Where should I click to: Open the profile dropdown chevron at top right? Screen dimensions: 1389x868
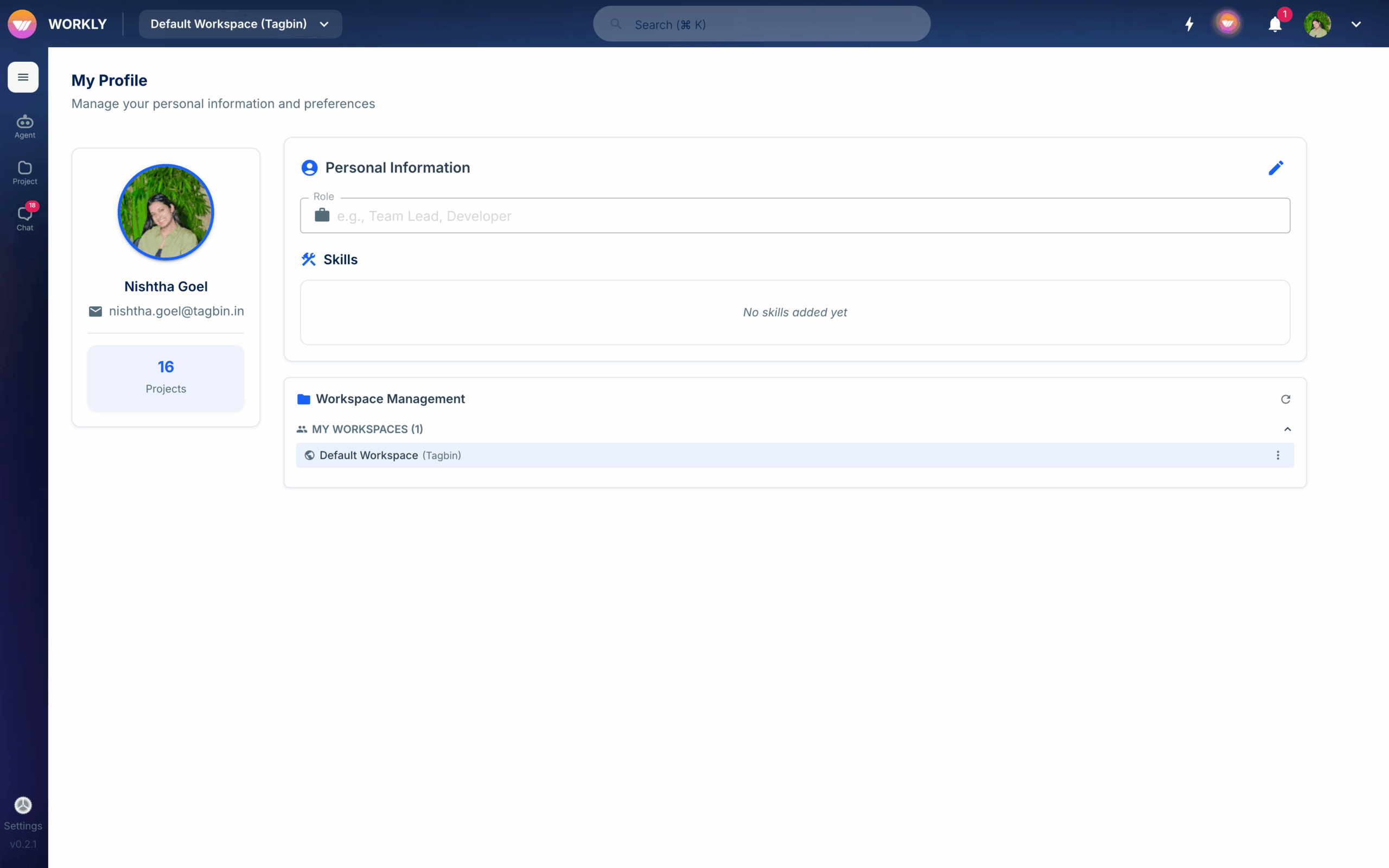tap(1357, 24)
